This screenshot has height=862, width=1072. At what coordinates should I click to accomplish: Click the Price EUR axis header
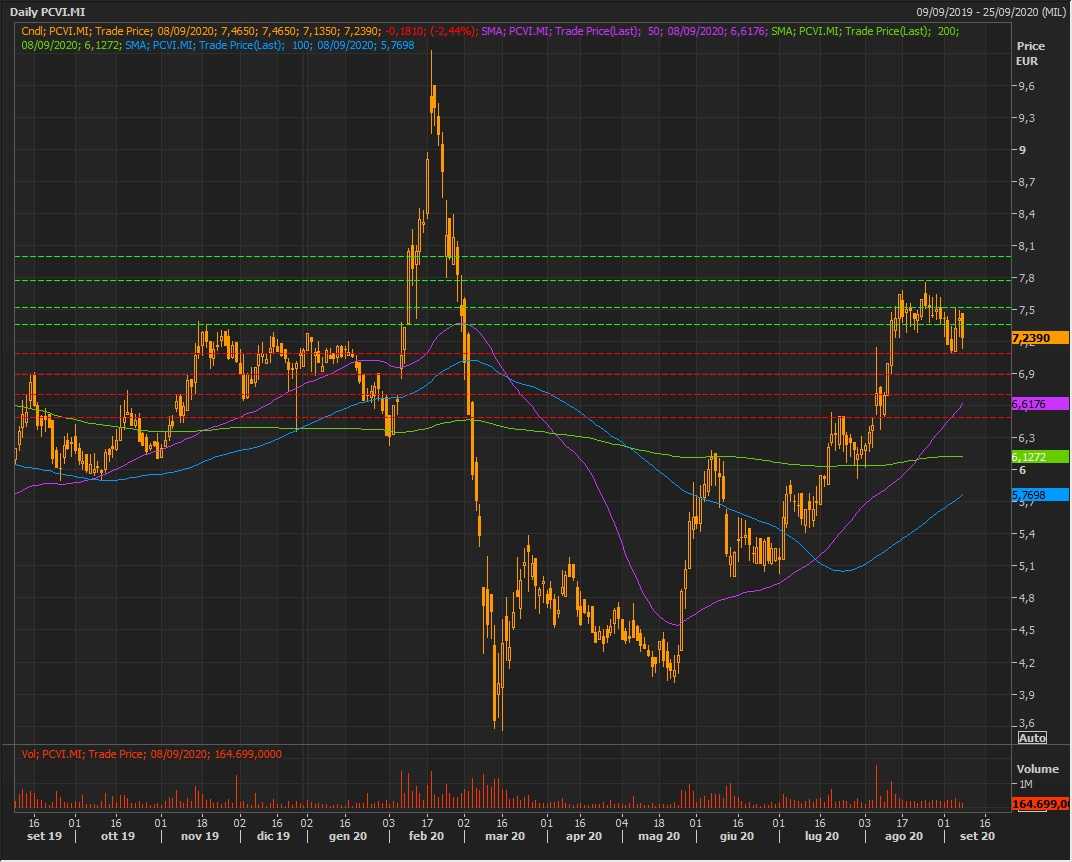tap(1030, 53)
